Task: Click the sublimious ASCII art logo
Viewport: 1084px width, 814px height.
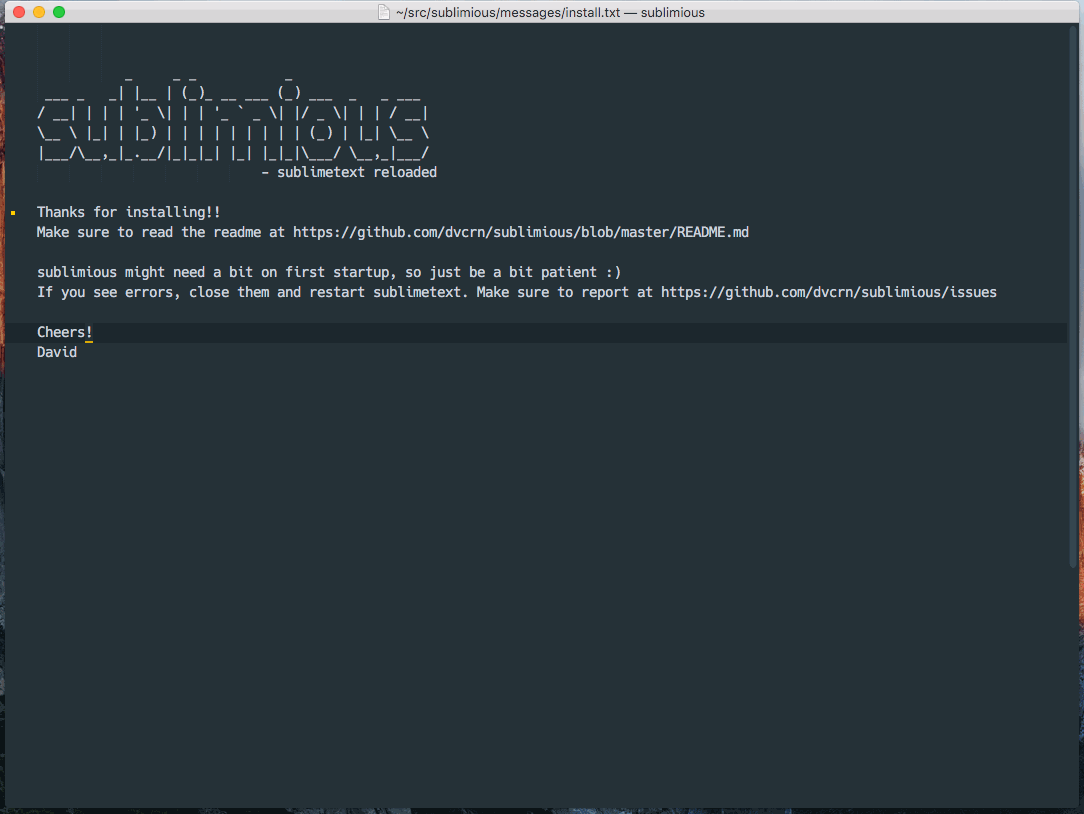Action: (234, 118)
